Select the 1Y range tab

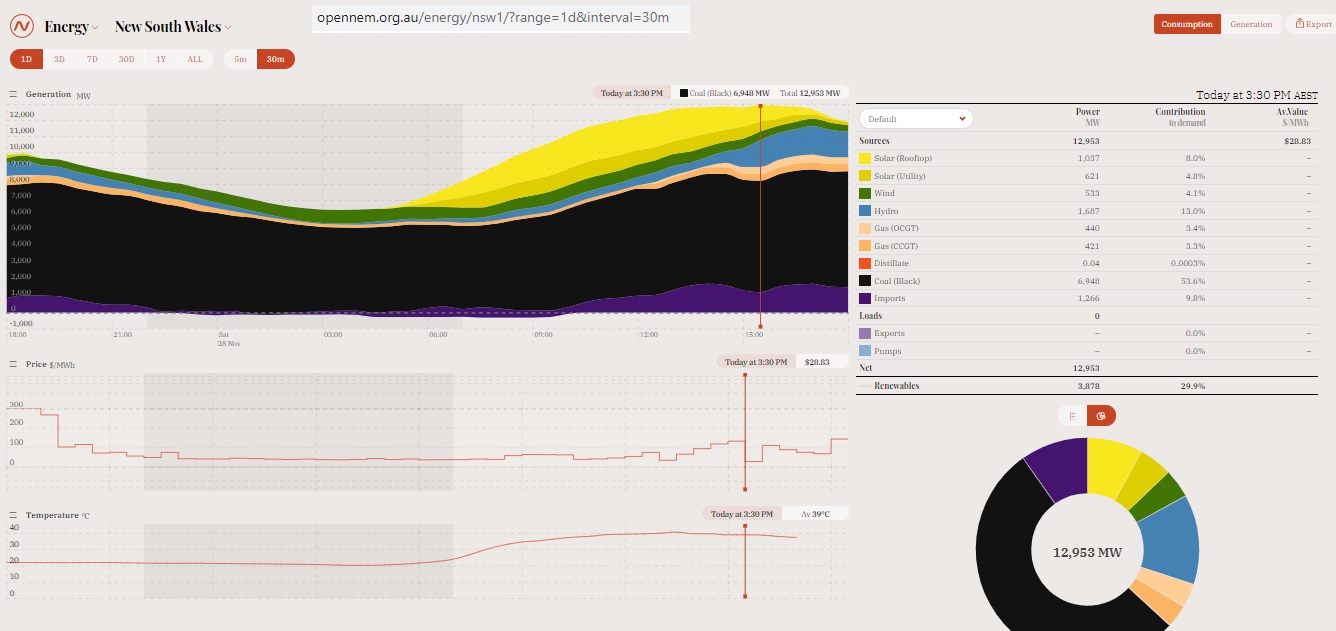pos(161,59)
